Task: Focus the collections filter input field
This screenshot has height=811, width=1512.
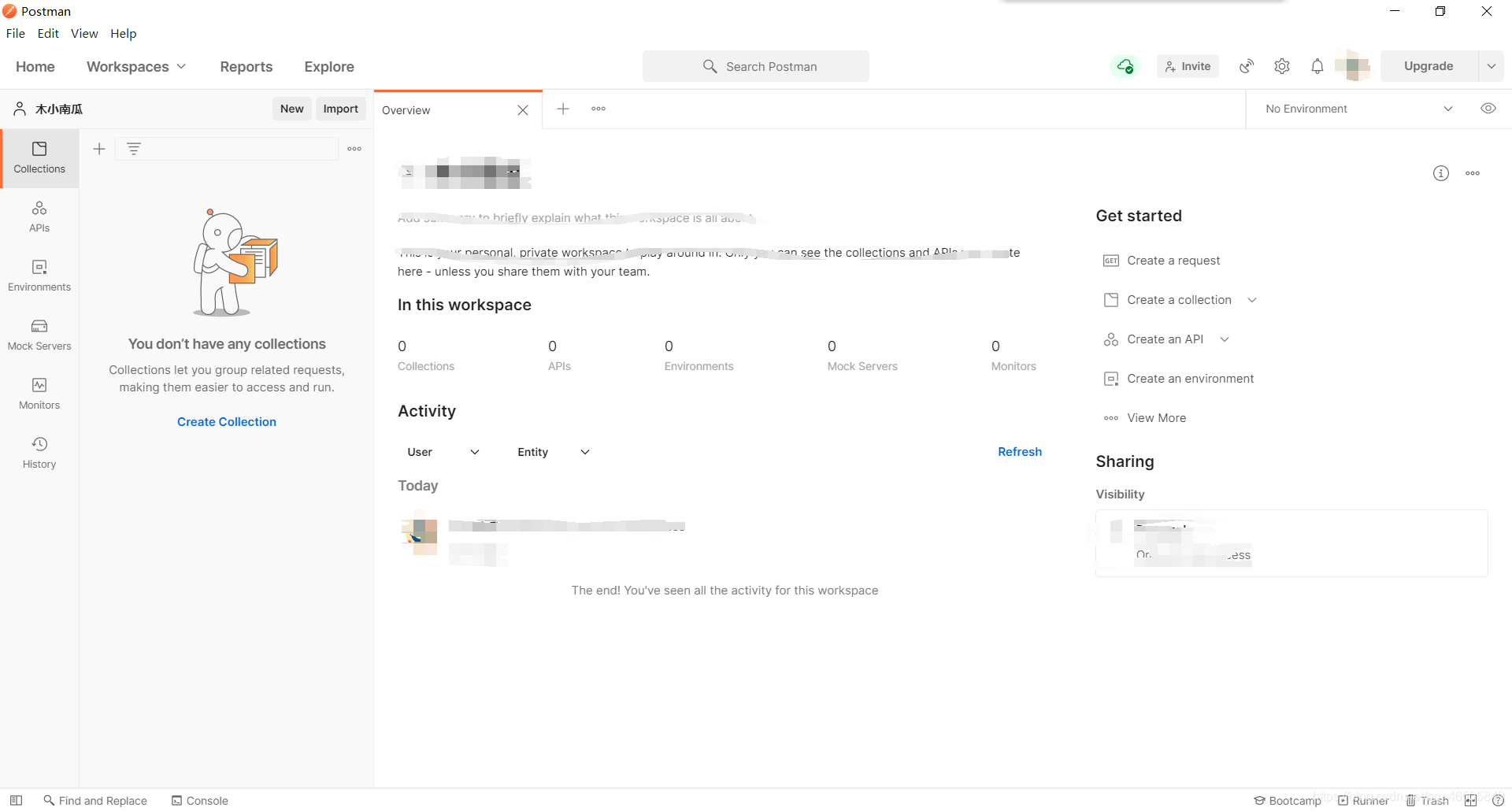Action: (227, 149)
